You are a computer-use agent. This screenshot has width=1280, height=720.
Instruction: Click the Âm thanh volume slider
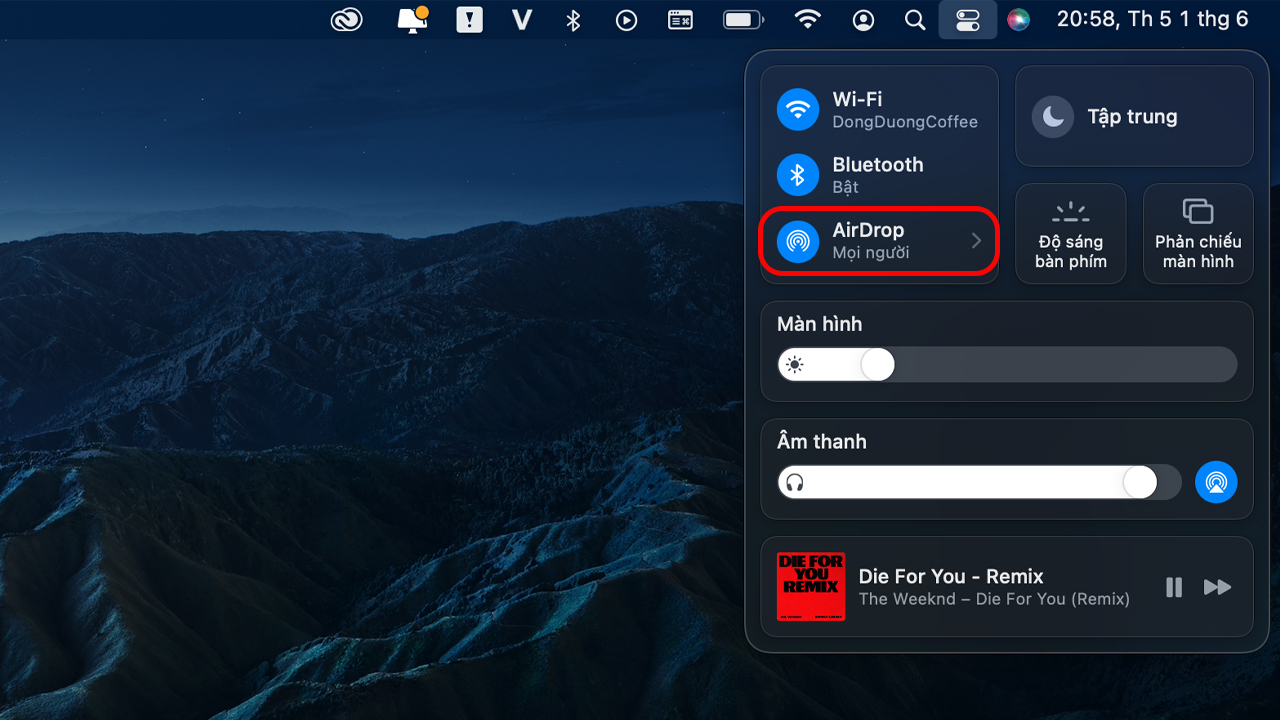pyautogui.click(x=979, y=483)
